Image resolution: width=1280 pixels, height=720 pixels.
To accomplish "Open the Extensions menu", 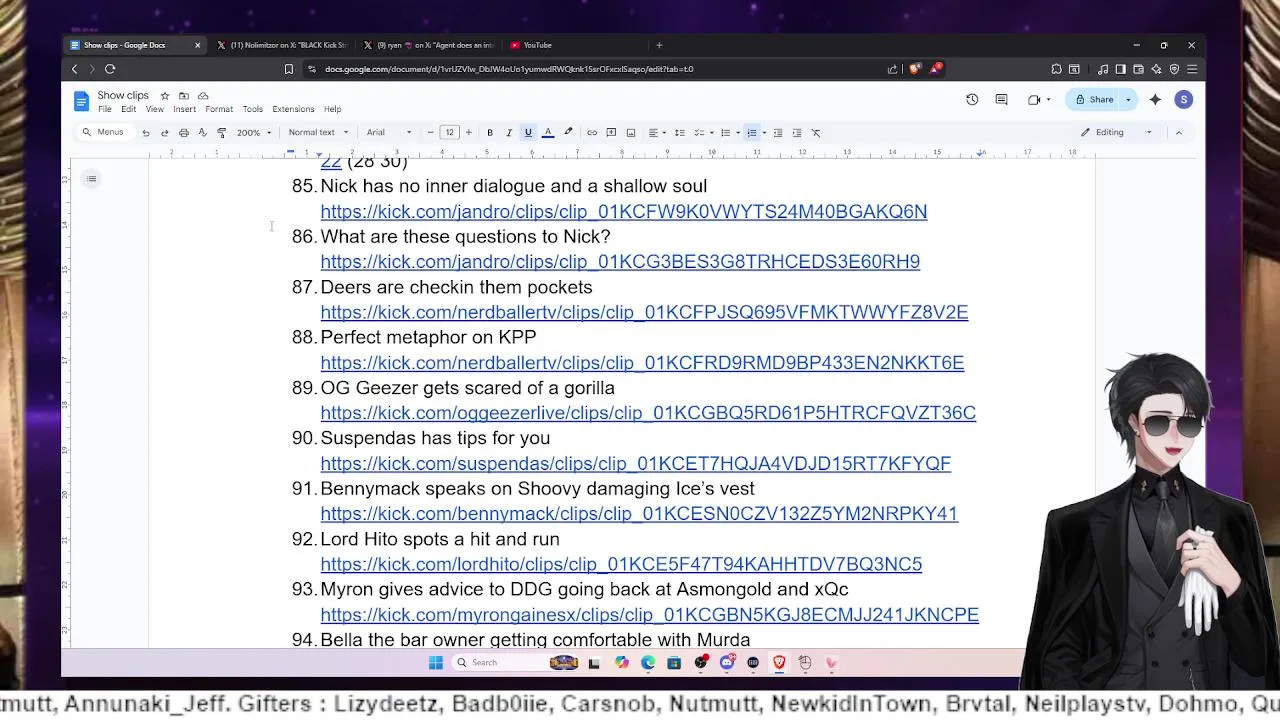I will [293, 109].
